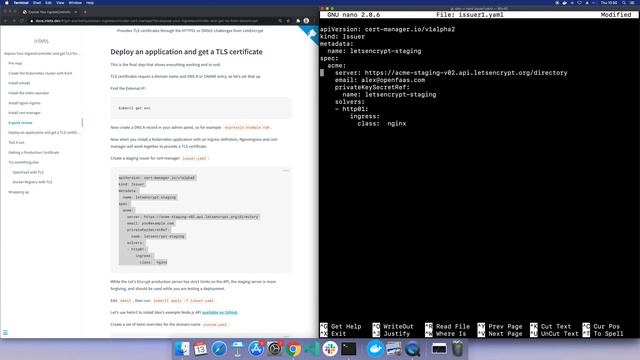640x360 pixels.
Task: Open the available on GitHub link
Action: 220,312
